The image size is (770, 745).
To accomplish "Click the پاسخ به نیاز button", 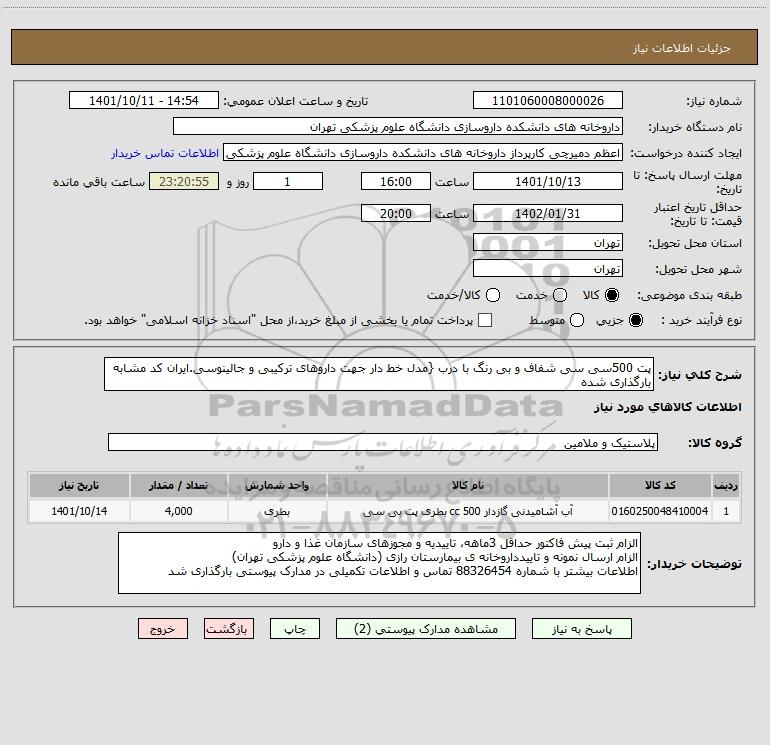I will click(x=581, y=629).
